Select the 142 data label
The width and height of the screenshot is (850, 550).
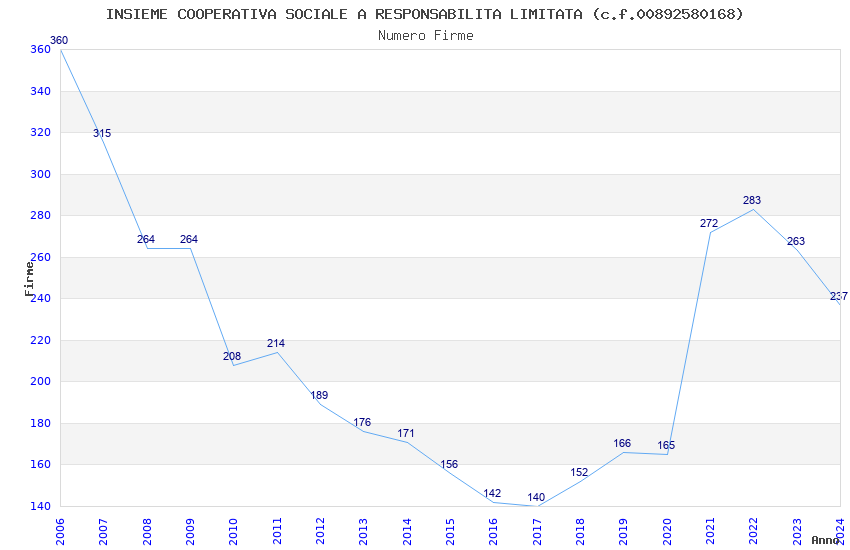(492, 493)
